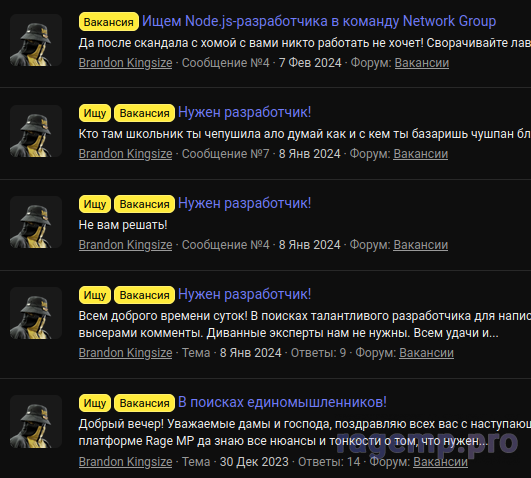The height and width of the screenshot is (478, 531).
Task: Click Вакансия tag before В поисках единомышленников!
Action: 145,403
